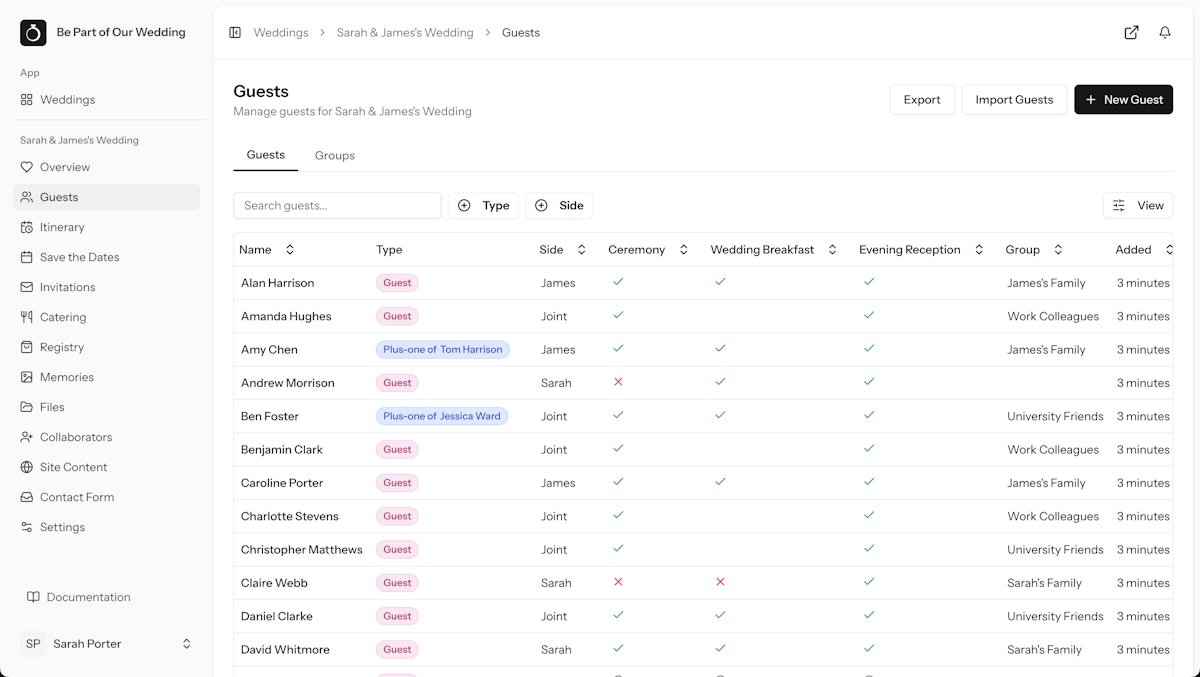The width and height of the screenshot is (1200, 677).
Task: Open the Amanda Hughes guest row
Action: point(703,316)
